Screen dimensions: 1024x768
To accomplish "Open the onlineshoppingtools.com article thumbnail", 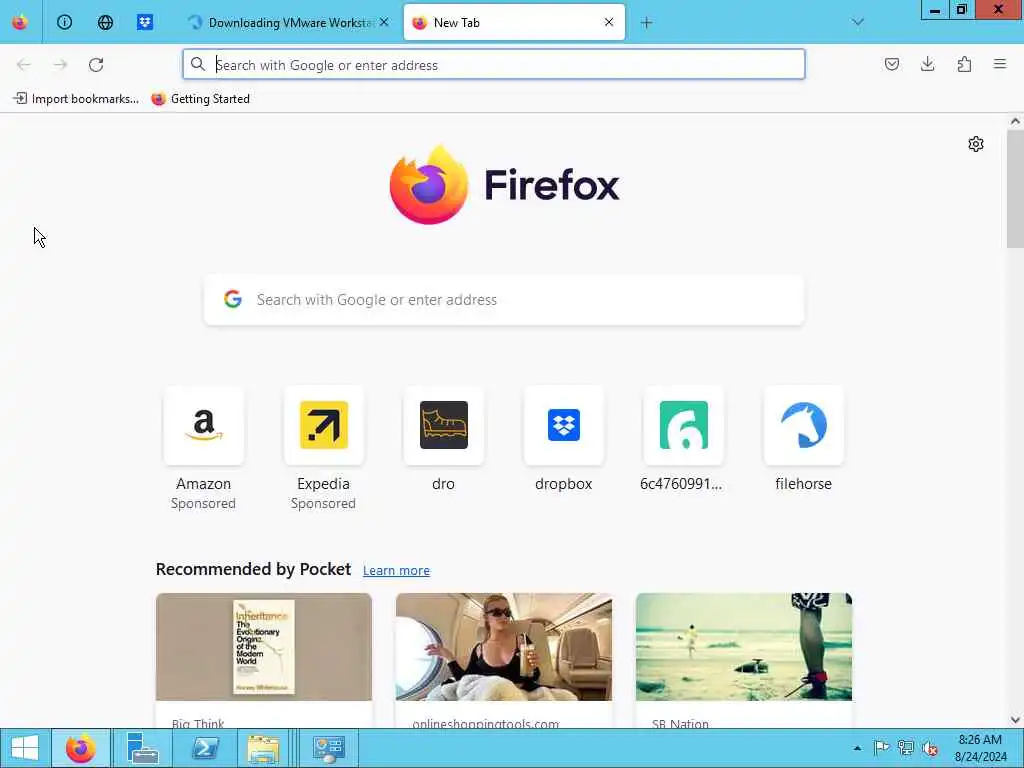I will 504,647.
